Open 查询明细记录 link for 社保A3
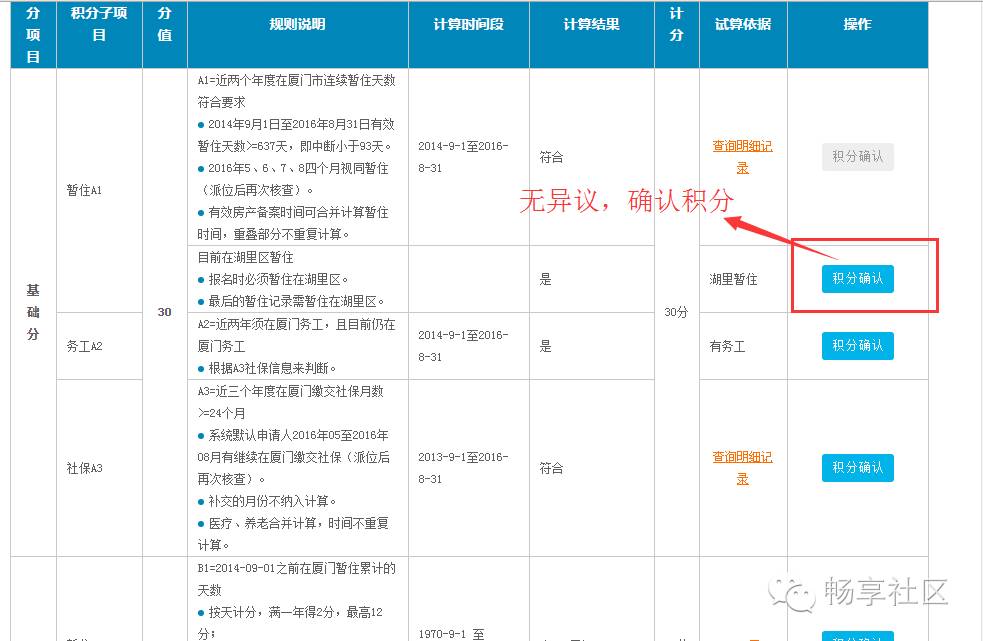 742,468
